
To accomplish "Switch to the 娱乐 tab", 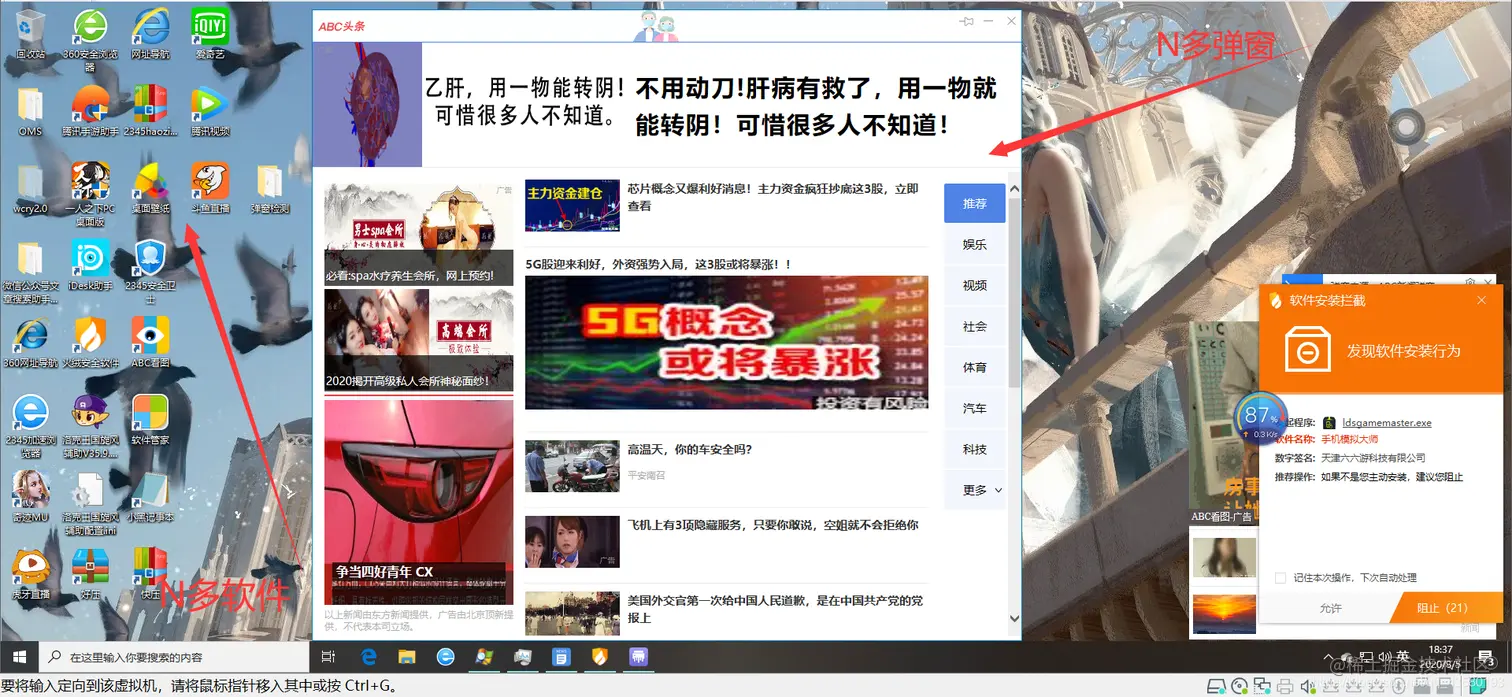I will tap(975, 244).
